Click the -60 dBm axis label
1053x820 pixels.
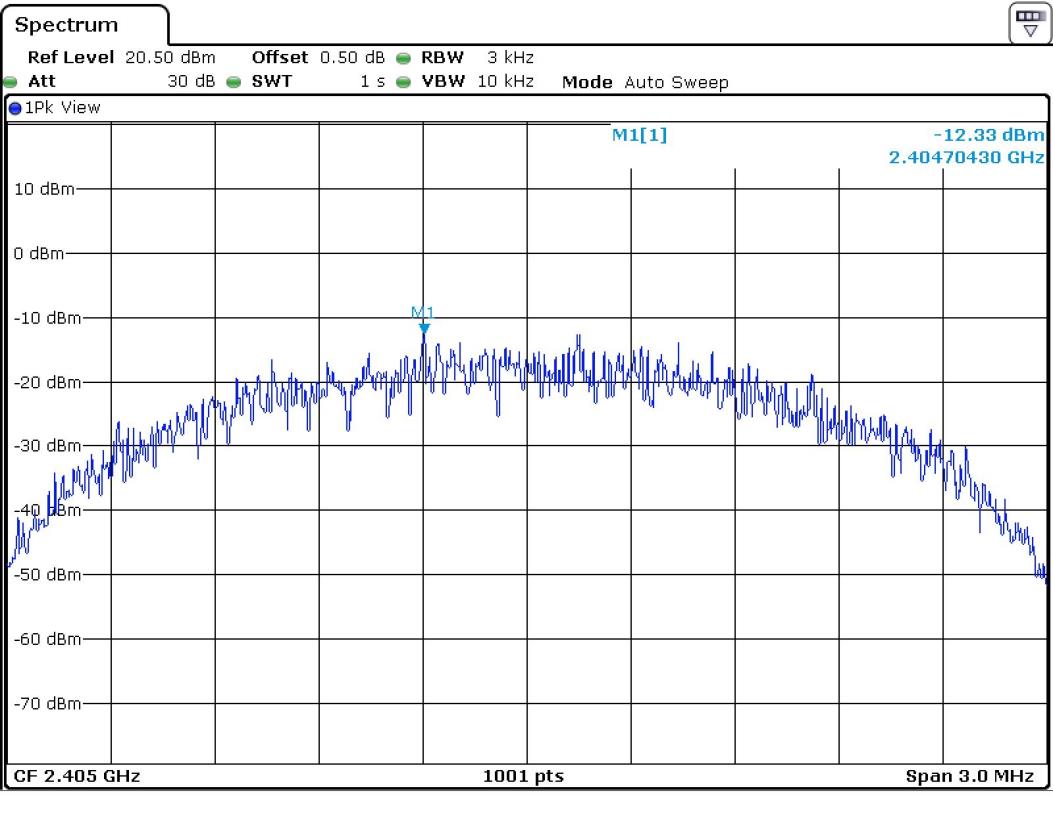(47, 639)
